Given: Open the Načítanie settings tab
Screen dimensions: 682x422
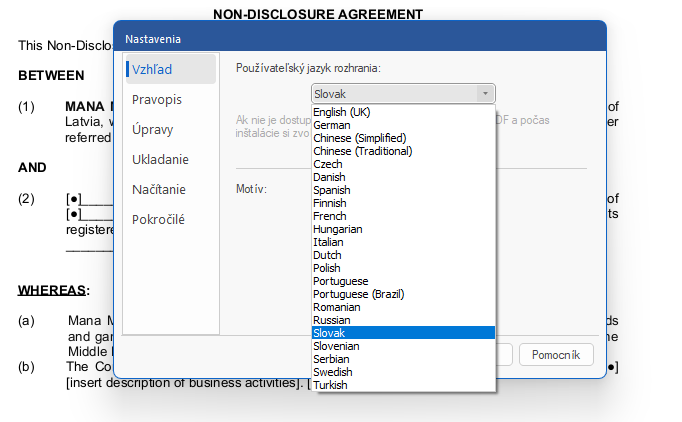Looking at the screenshot, I should click(170, 190).
